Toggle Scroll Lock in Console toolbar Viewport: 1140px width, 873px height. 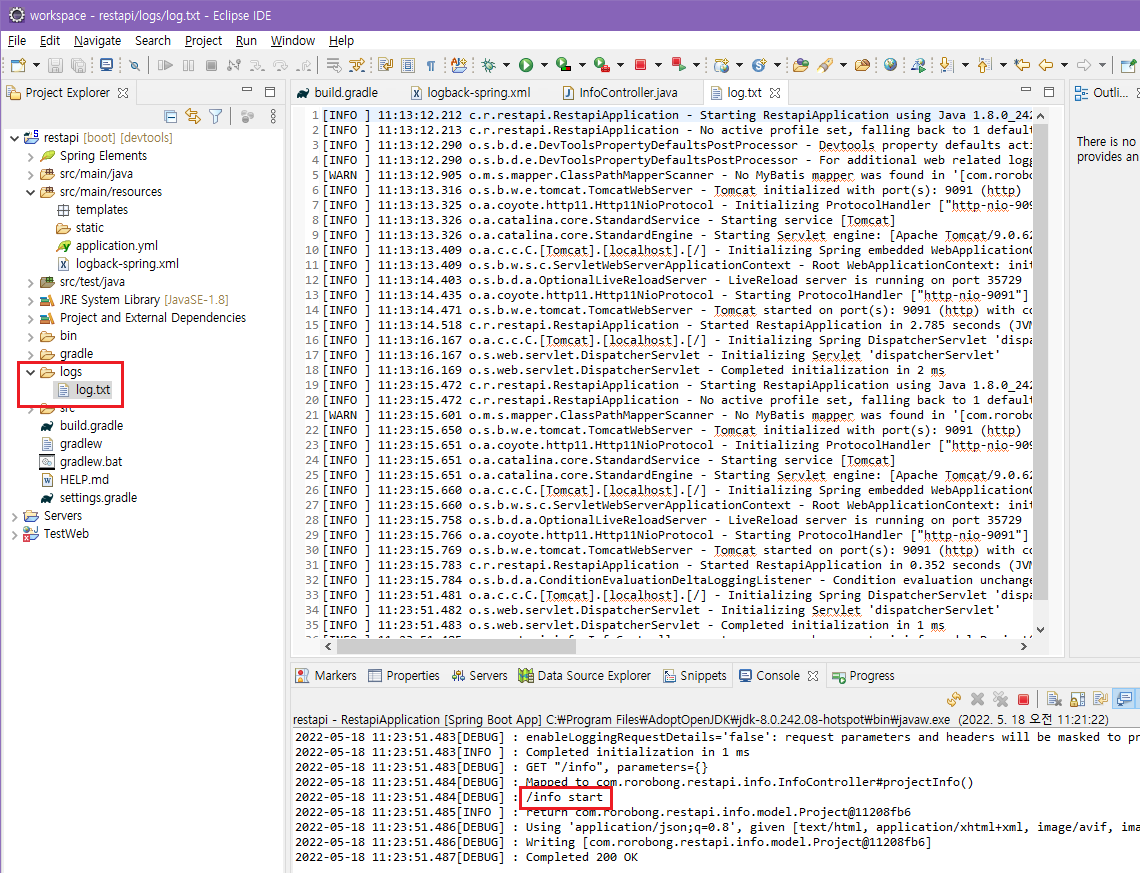tap(1077, 699)
